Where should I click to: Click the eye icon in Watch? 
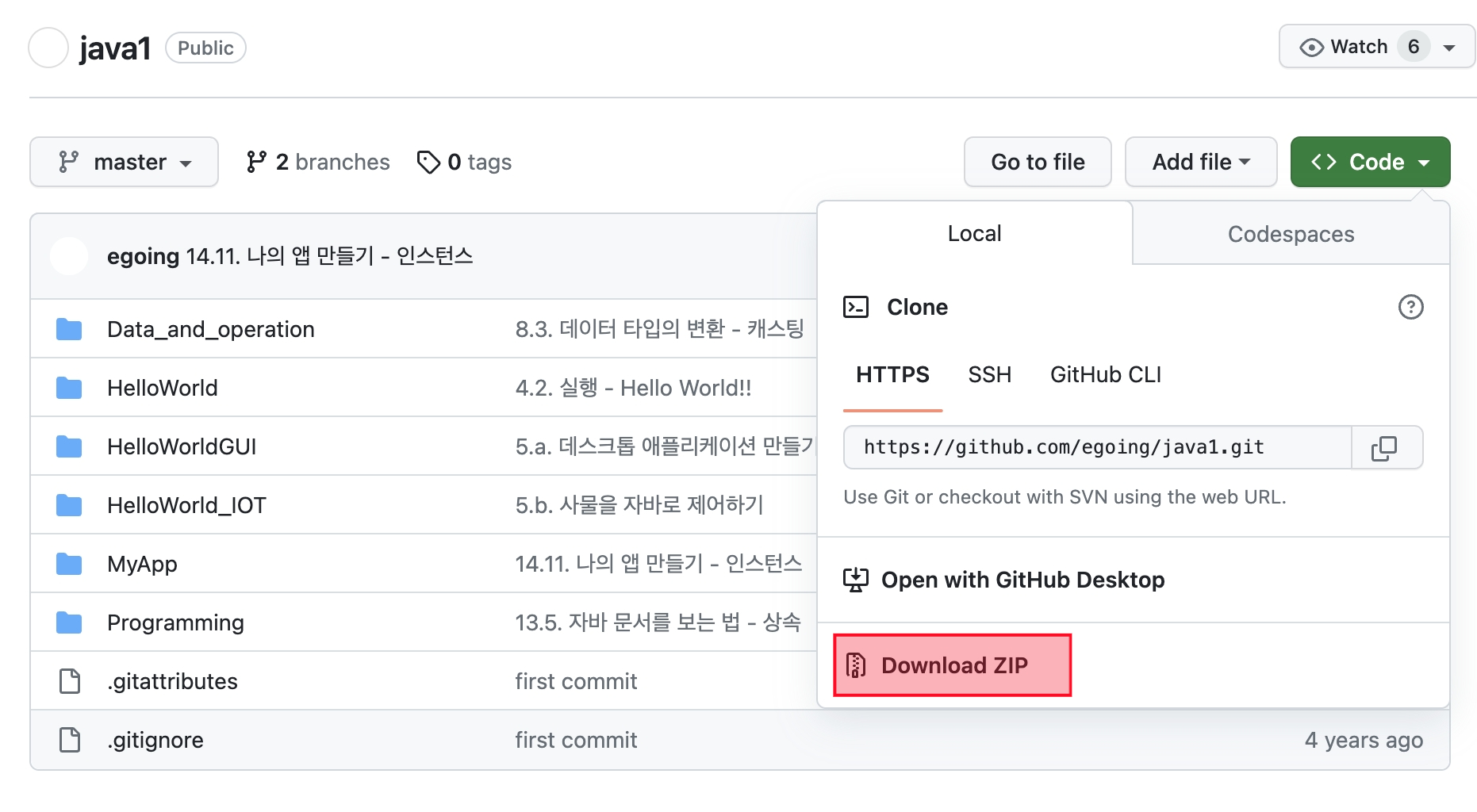[x=1311, y=48]
